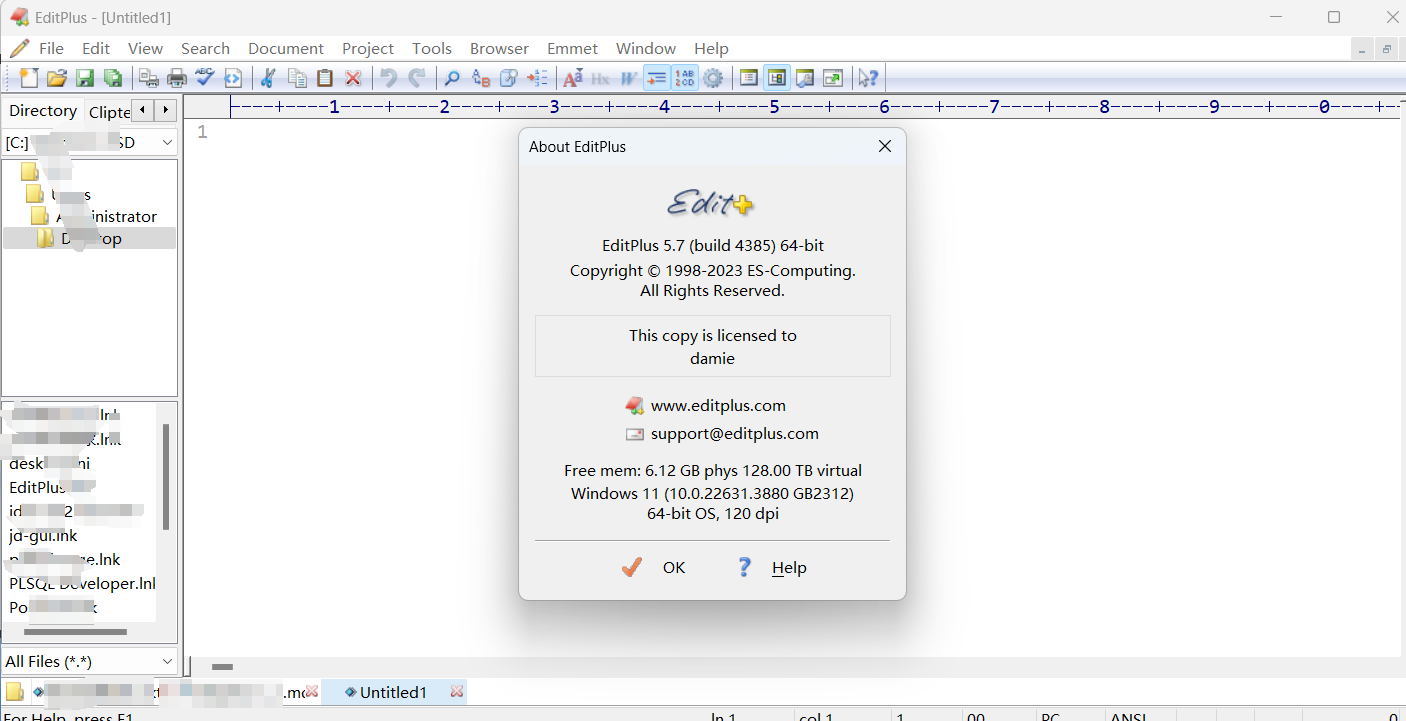Toggle Auto Indent toolbar button
This screenshot has width=1406, height=721.
(x=657, y=78)
